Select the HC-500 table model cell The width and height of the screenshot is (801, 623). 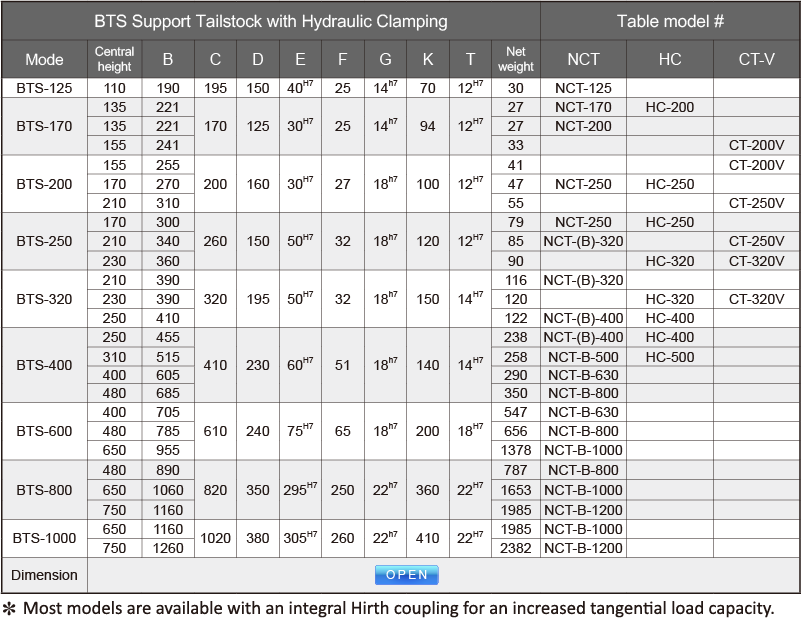tap(670, 357)
